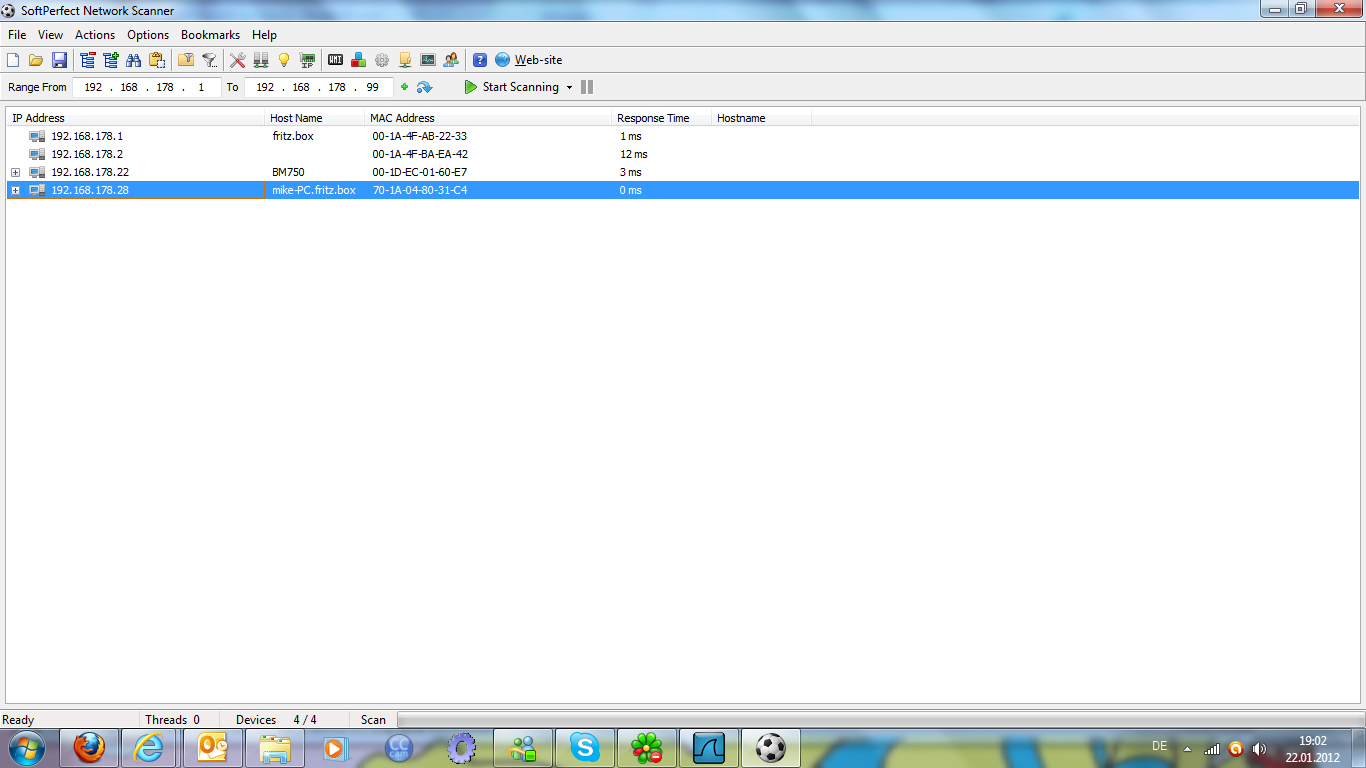Click the funnel filter options icon

[209, 60]
